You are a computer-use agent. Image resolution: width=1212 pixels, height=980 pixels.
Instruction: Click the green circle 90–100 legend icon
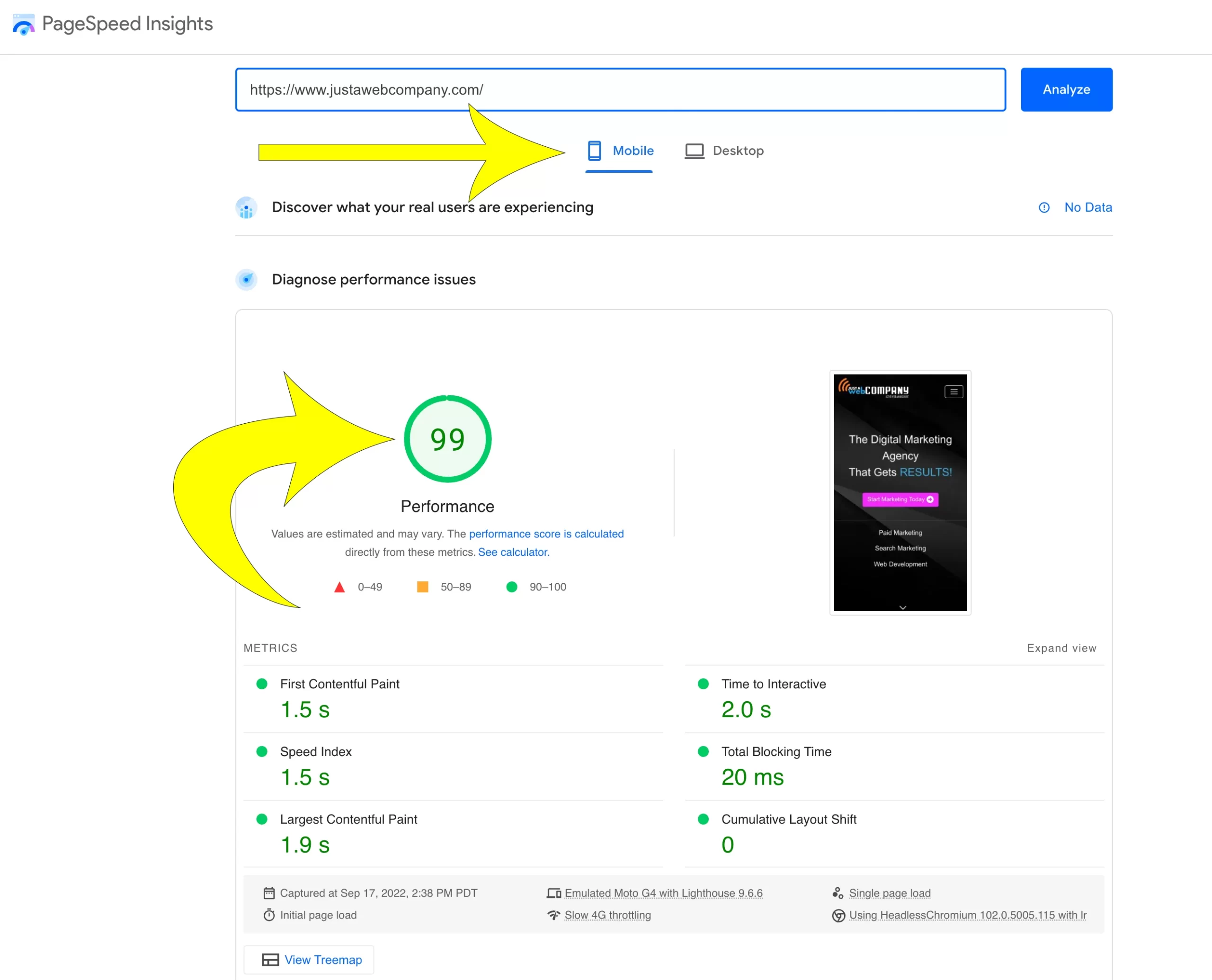point(512,587)
